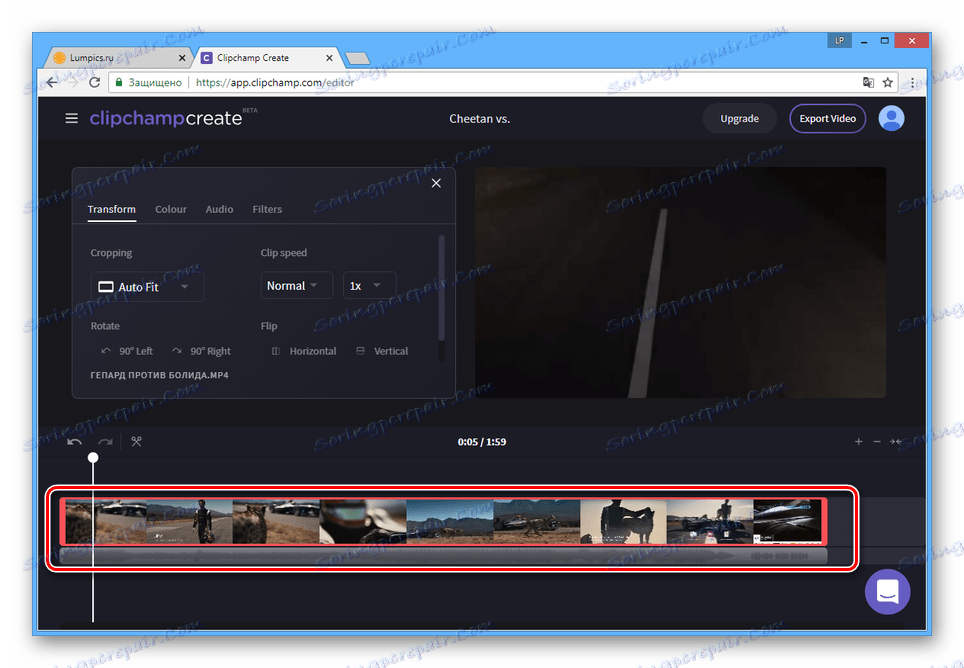This screenshot has height=668, width=964.
Task: Click the project title Cheetan vs.
Action: pyautogui.click(x=480, y=119)
